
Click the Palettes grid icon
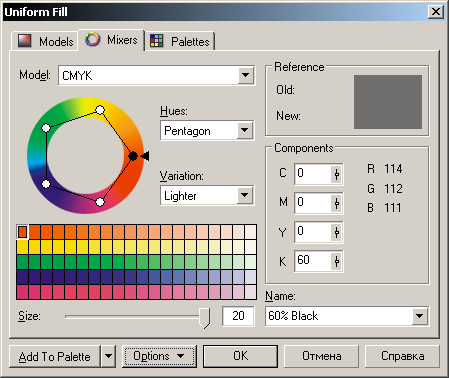pos(156,41)
